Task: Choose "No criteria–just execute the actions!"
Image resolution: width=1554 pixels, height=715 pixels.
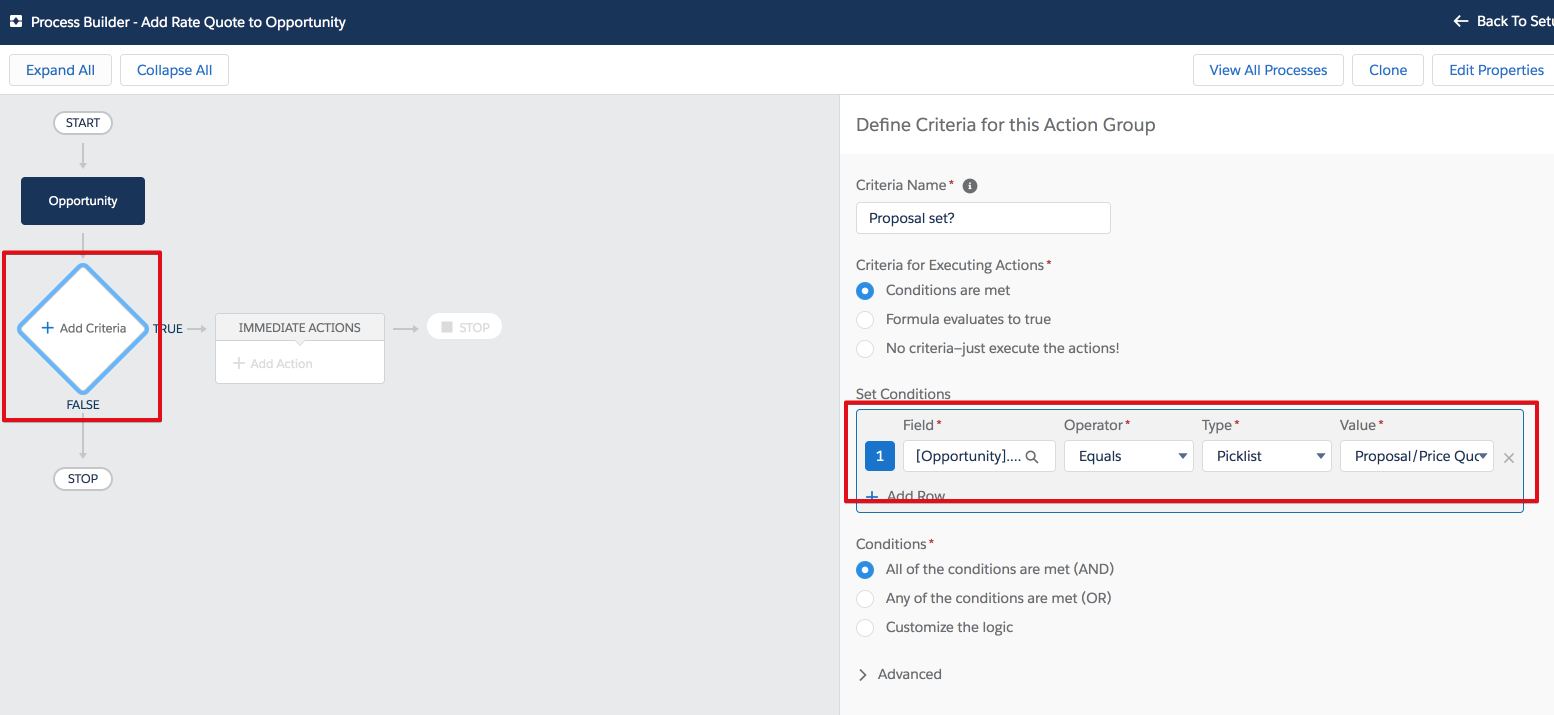Action: coord(865,349)
